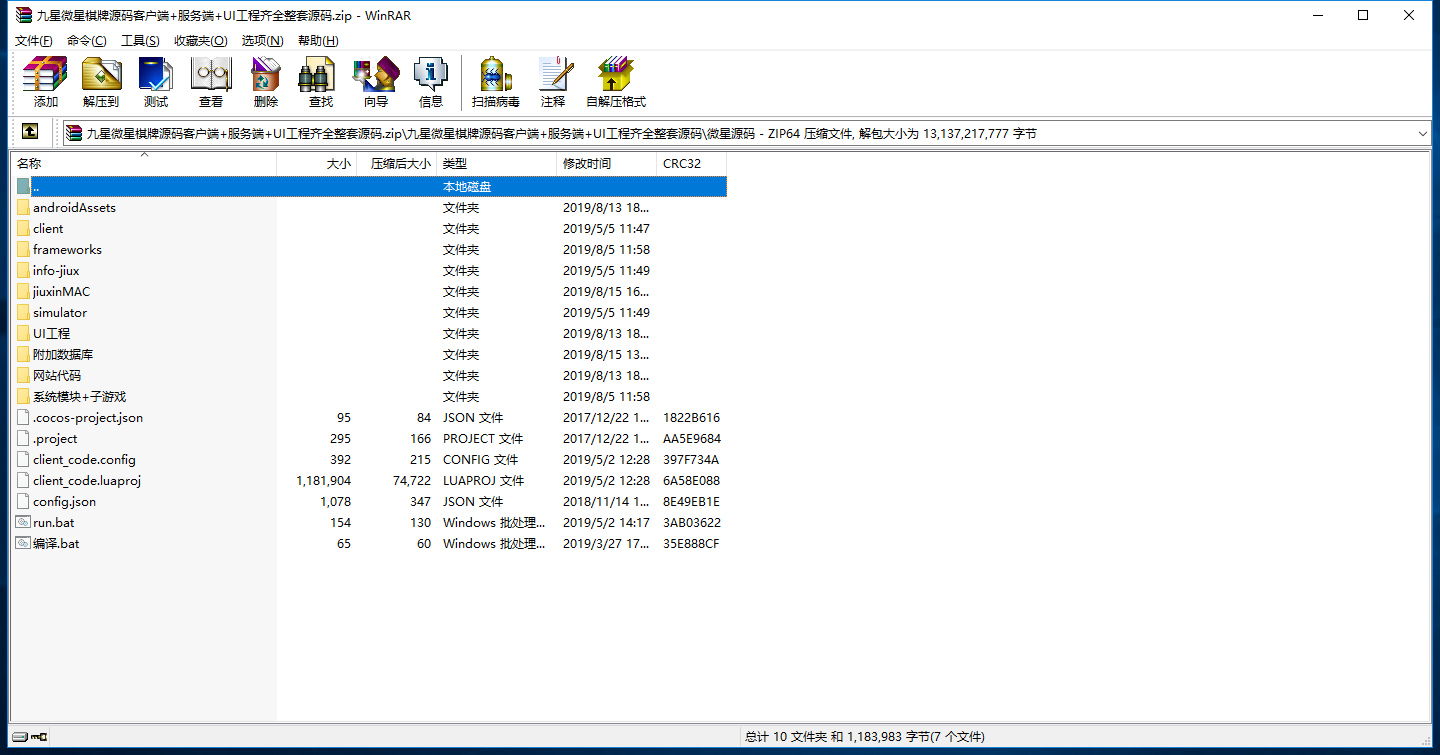Click the PROJECT 文件 type cell
The image size is (1440, 755).
[483, 439]
